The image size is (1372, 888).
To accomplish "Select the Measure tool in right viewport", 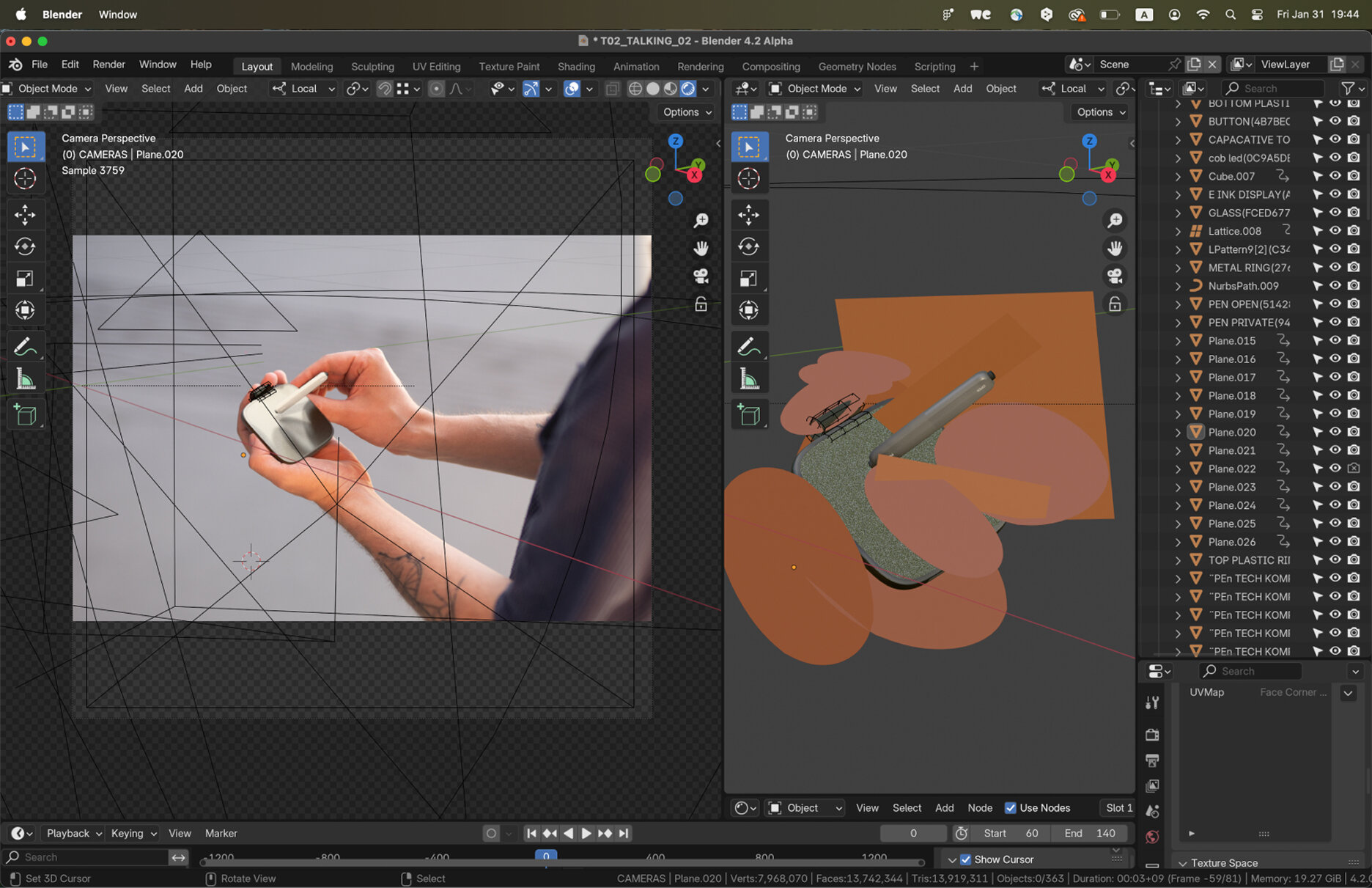I will (x=748, y=379).
